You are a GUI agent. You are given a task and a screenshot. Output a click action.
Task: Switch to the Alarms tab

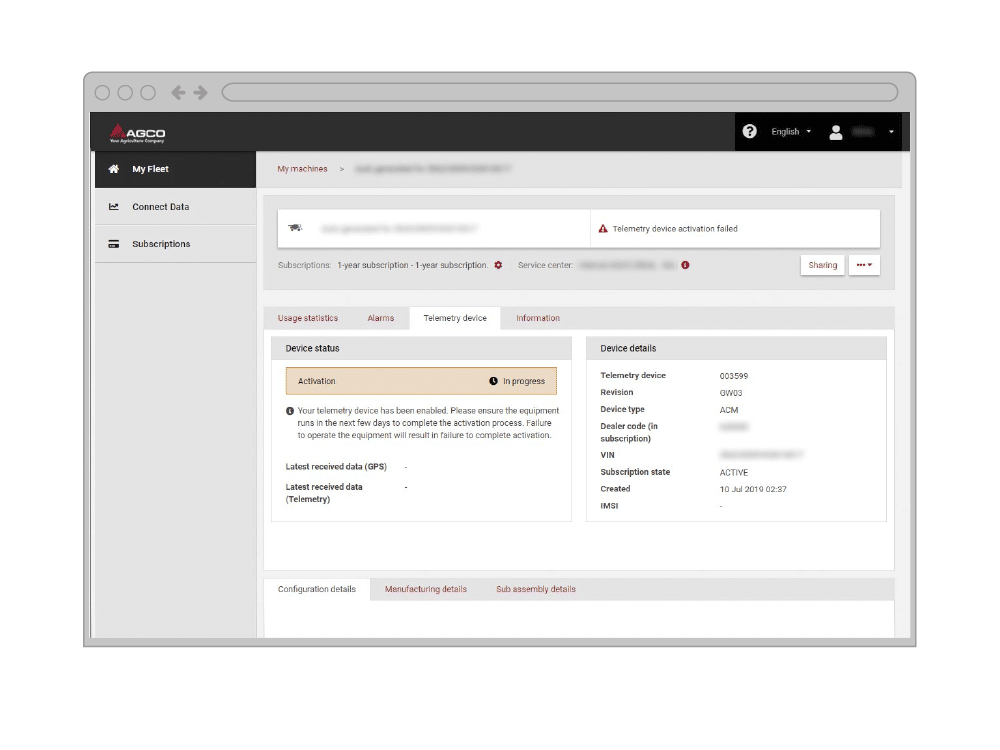pos(381,318)
